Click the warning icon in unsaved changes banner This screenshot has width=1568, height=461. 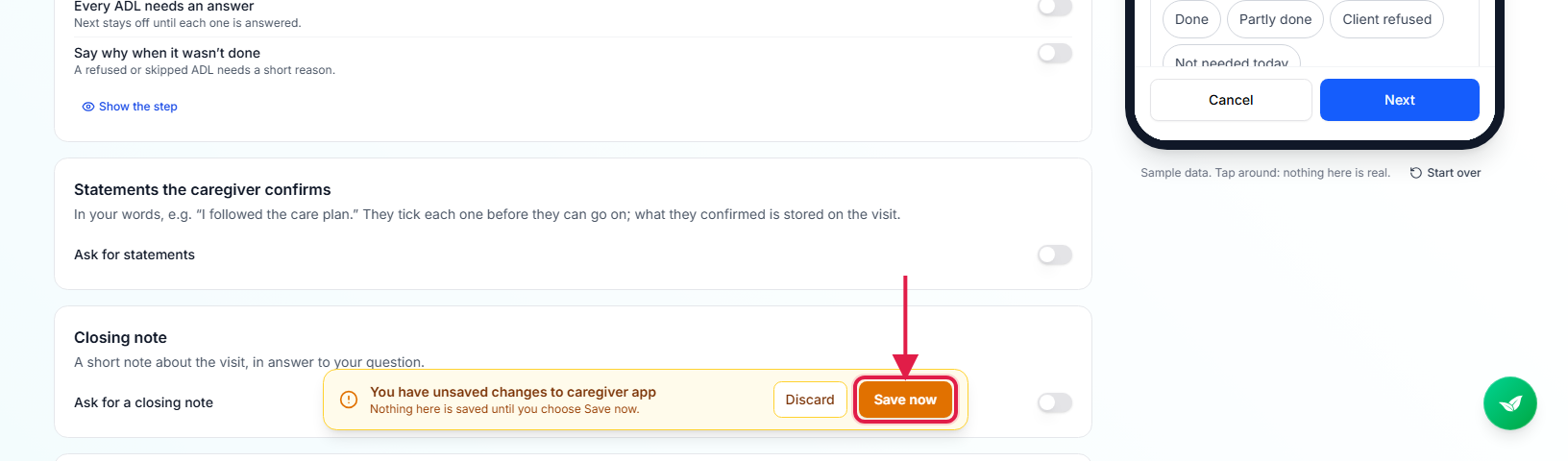tap(350, 400)
